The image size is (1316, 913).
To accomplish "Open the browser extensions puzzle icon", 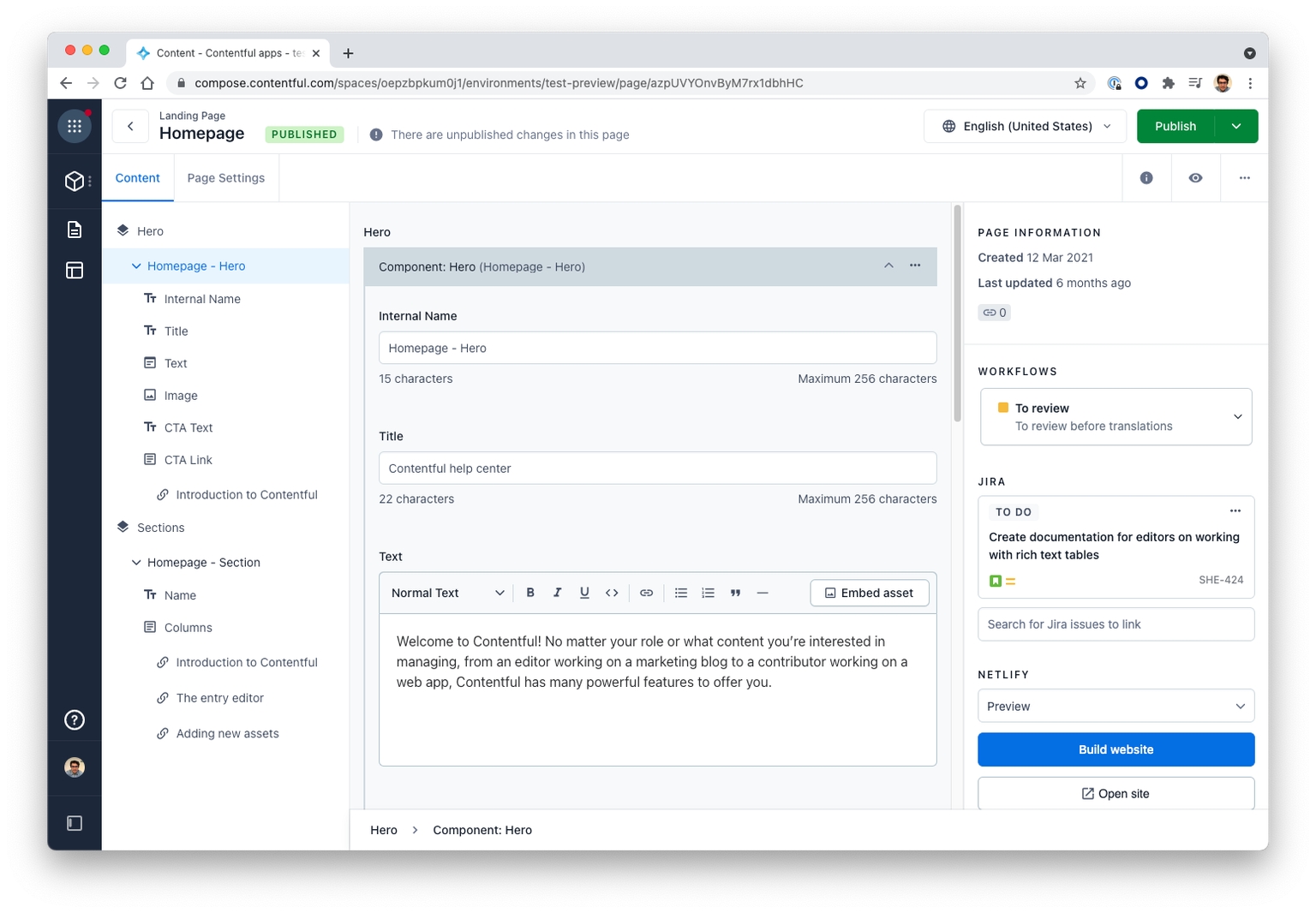I will point(1168,83).
